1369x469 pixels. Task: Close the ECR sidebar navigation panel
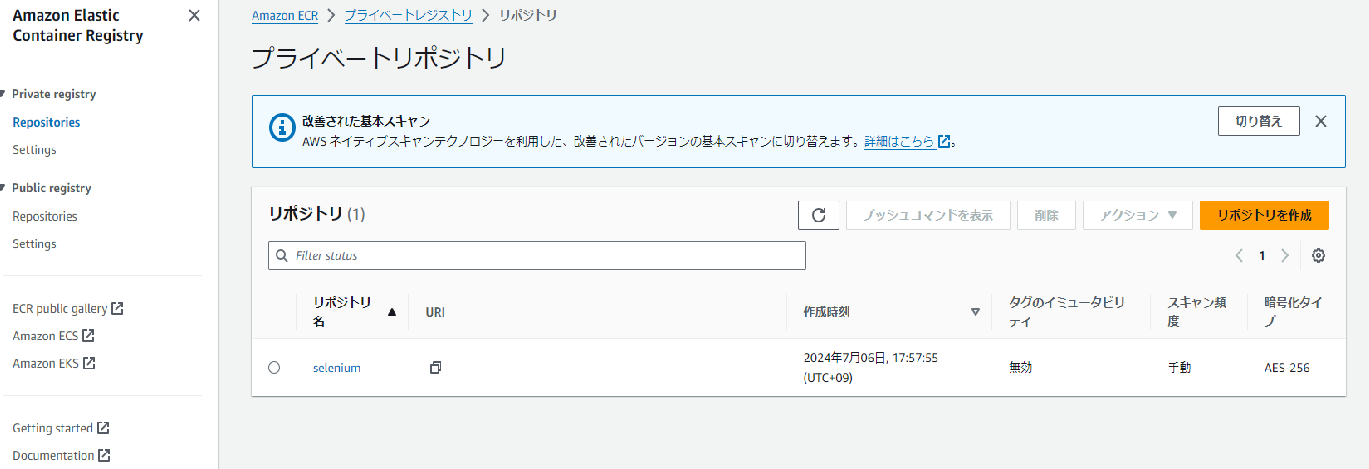pyautogui.click(x=194, y=15)
